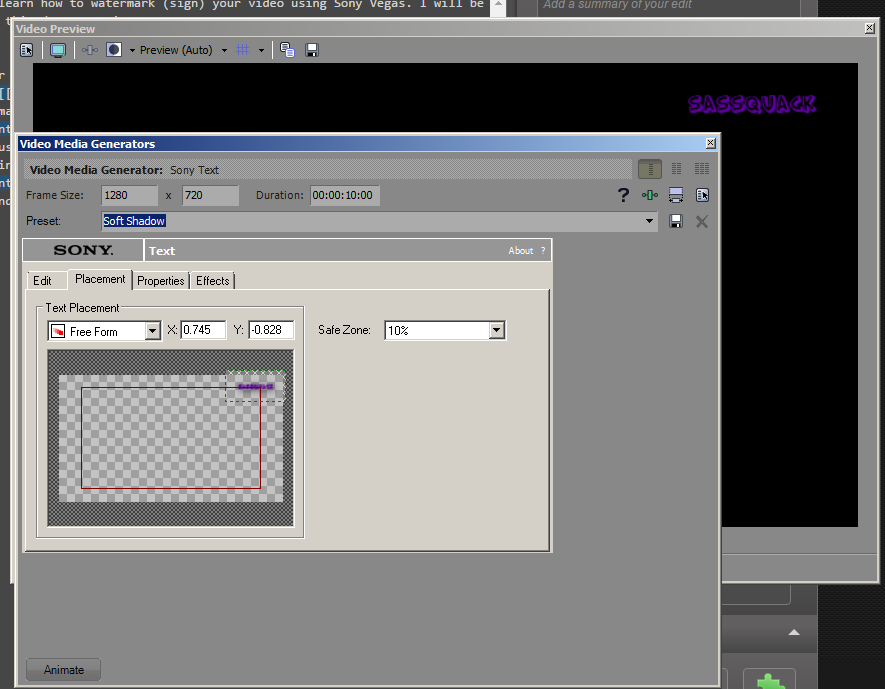Open Project Video Properties in Video Preview
885x689 pixels.
tap(27, 50)
